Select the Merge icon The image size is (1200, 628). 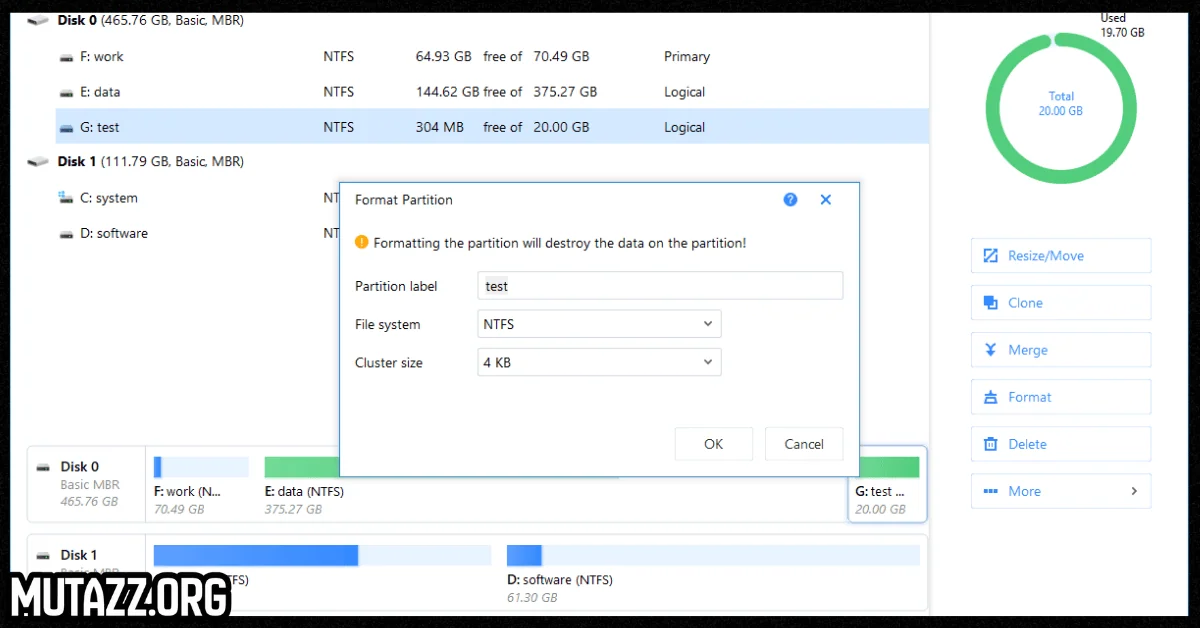click(x=992, y=349)
